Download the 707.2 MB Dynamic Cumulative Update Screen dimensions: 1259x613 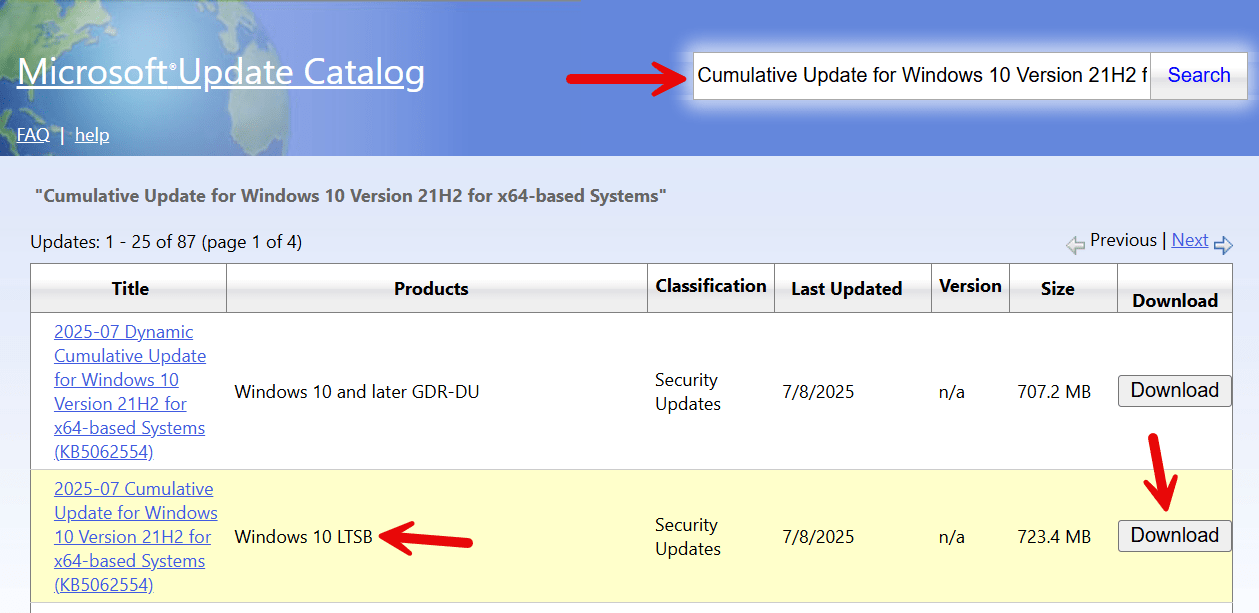[1174, 391]
